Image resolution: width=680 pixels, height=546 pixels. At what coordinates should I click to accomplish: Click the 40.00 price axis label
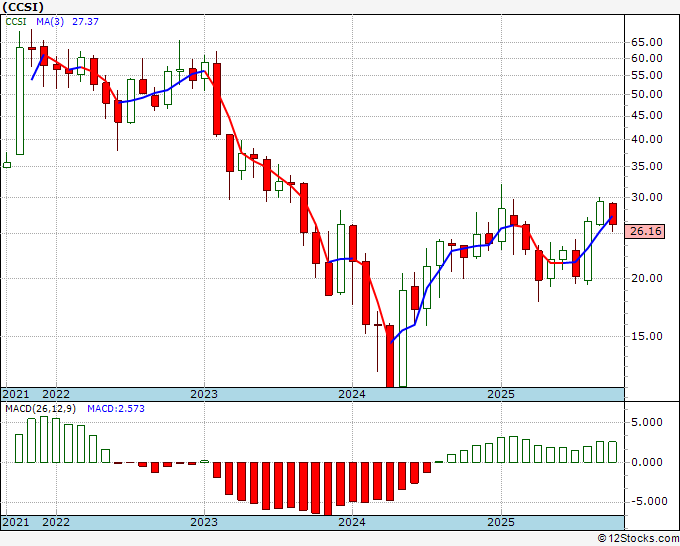point(647,140)
